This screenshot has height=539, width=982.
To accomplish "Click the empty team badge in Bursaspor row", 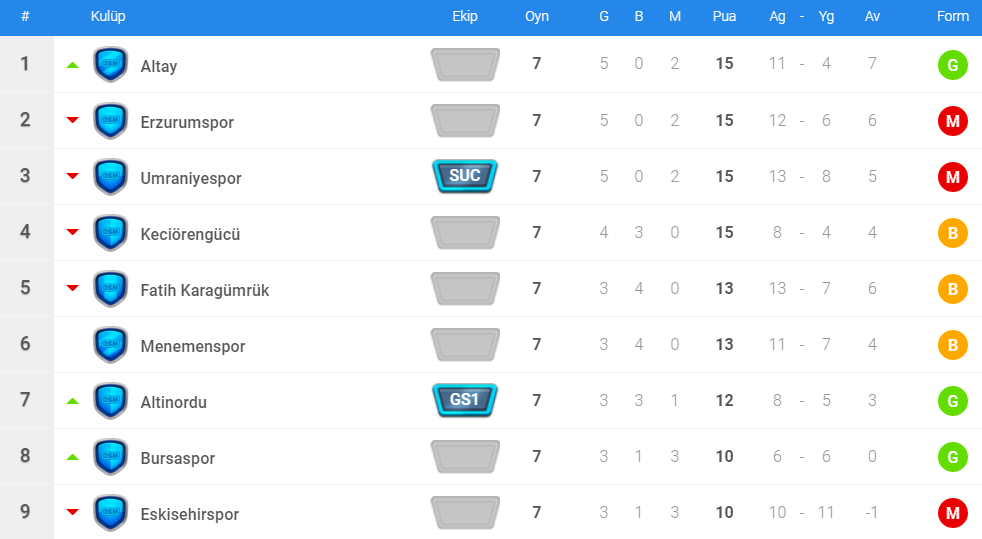I will [x=465, y=456].
